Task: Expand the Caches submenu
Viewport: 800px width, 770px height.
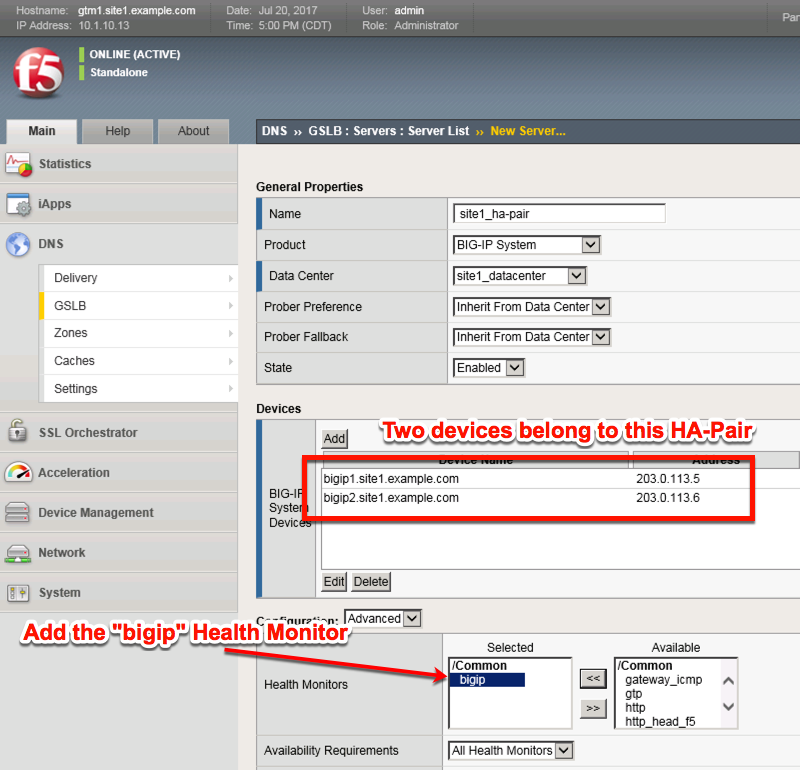Action: (x=139, y=361)
